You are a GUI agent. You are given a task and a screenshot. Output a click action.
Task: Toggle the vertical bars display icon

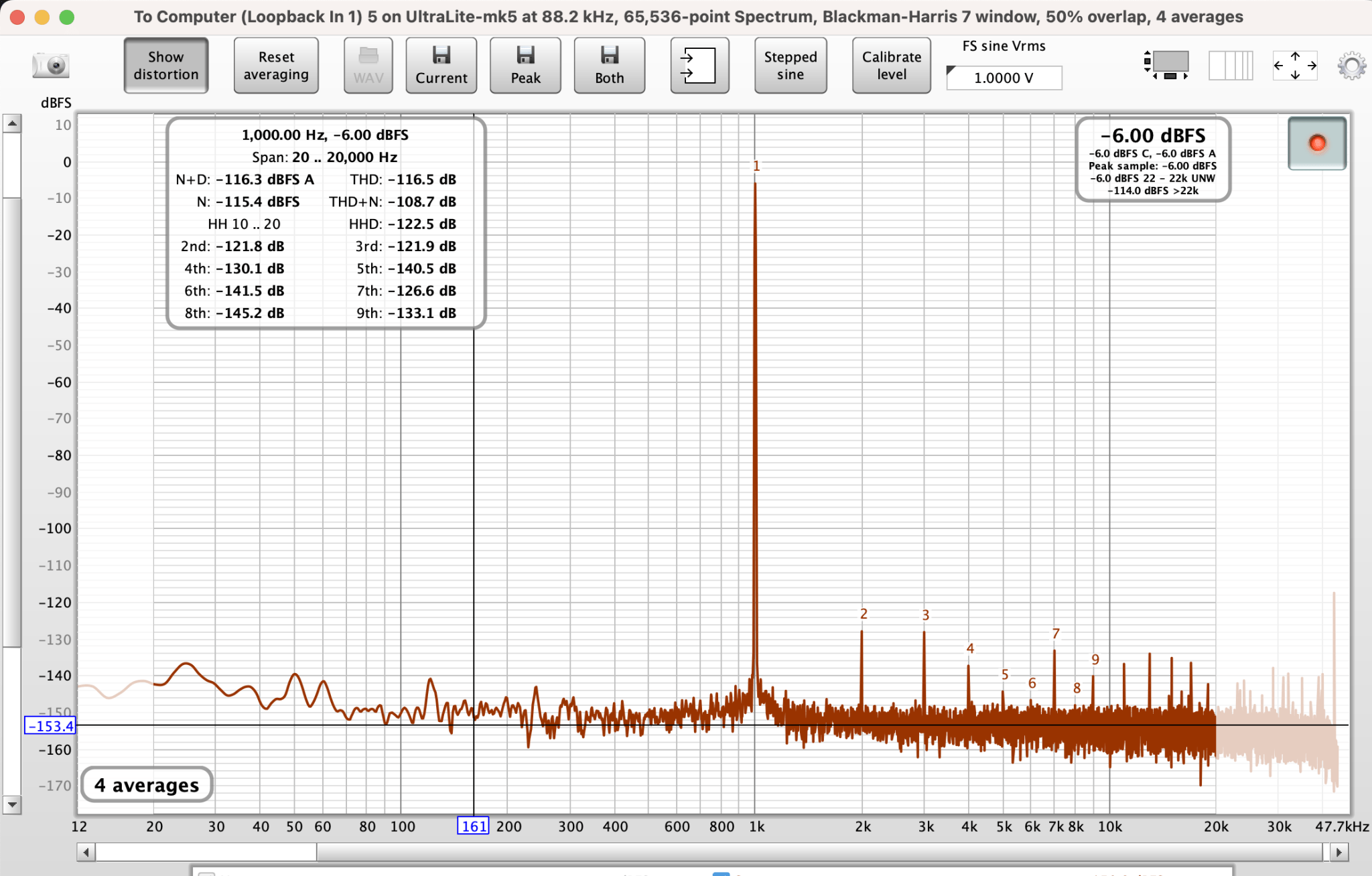pyautogui.click(x=1231, y=65)
